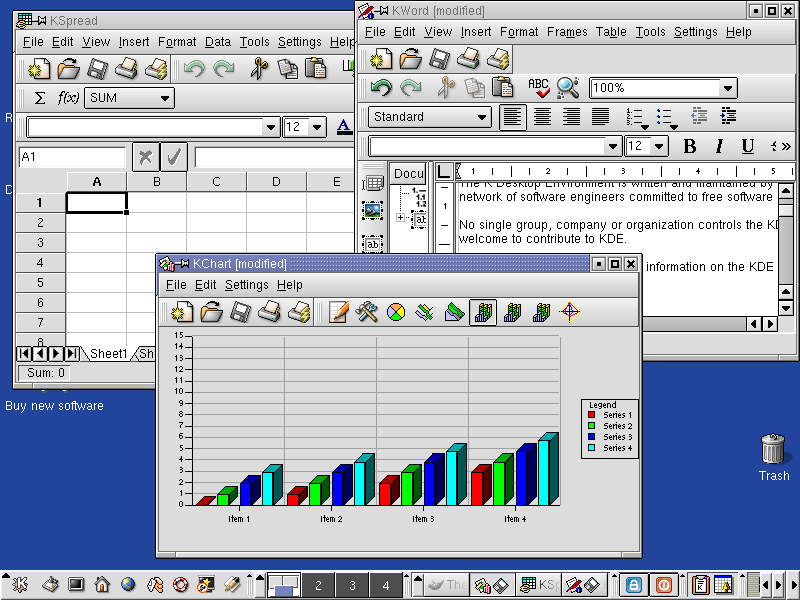Screen dimensions: 800x600
Task: Click Series 1 red legend swatch
Action: (591, 415)
